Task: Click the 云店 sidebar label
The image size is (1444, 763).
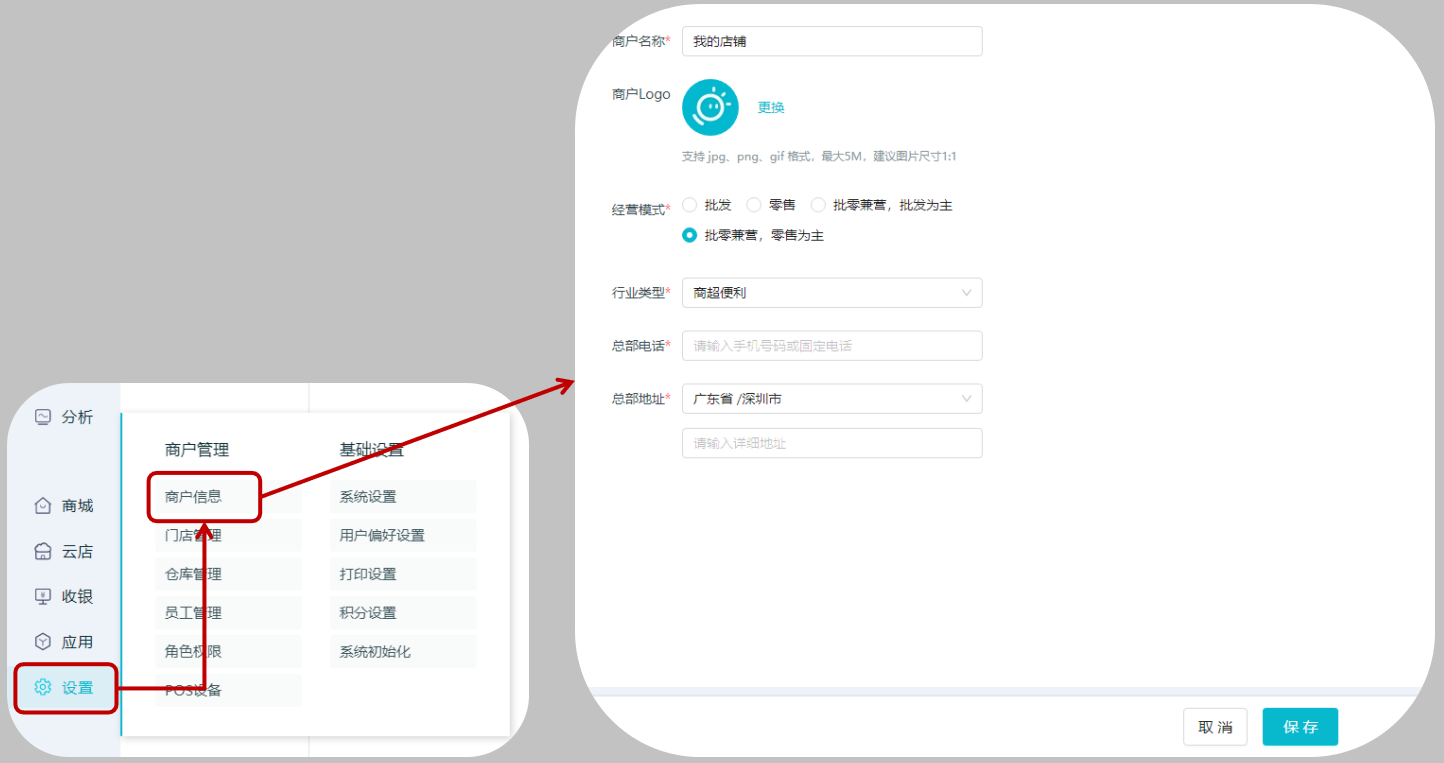Action: pyautogui.click(x=77, y=551)
